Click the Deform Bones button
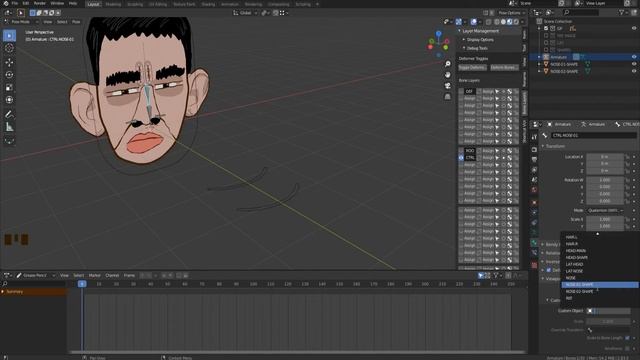640x360 pixels. (x=504, y=67)
